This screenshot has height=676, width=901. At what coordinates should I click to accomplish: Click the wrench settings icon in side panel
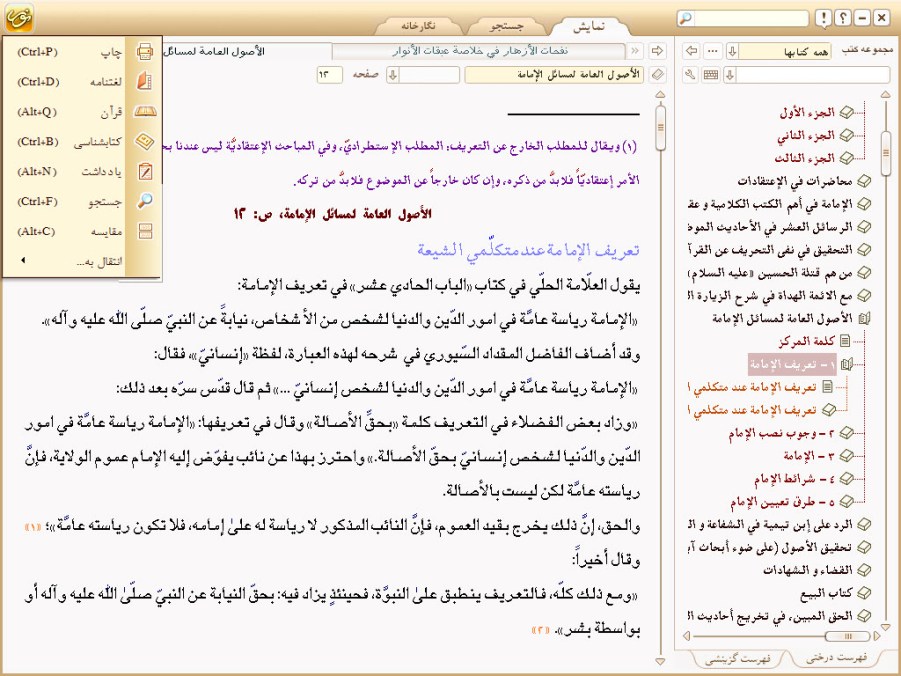click(x=691, y=75)
